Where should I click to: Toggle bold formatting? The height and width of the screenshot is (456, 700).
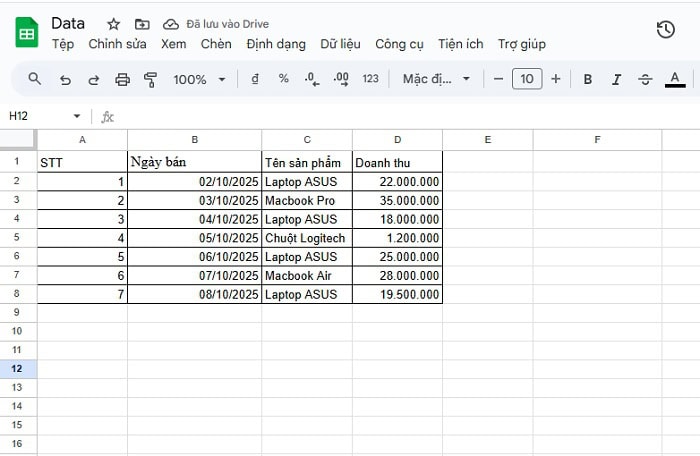click(588, 79)
